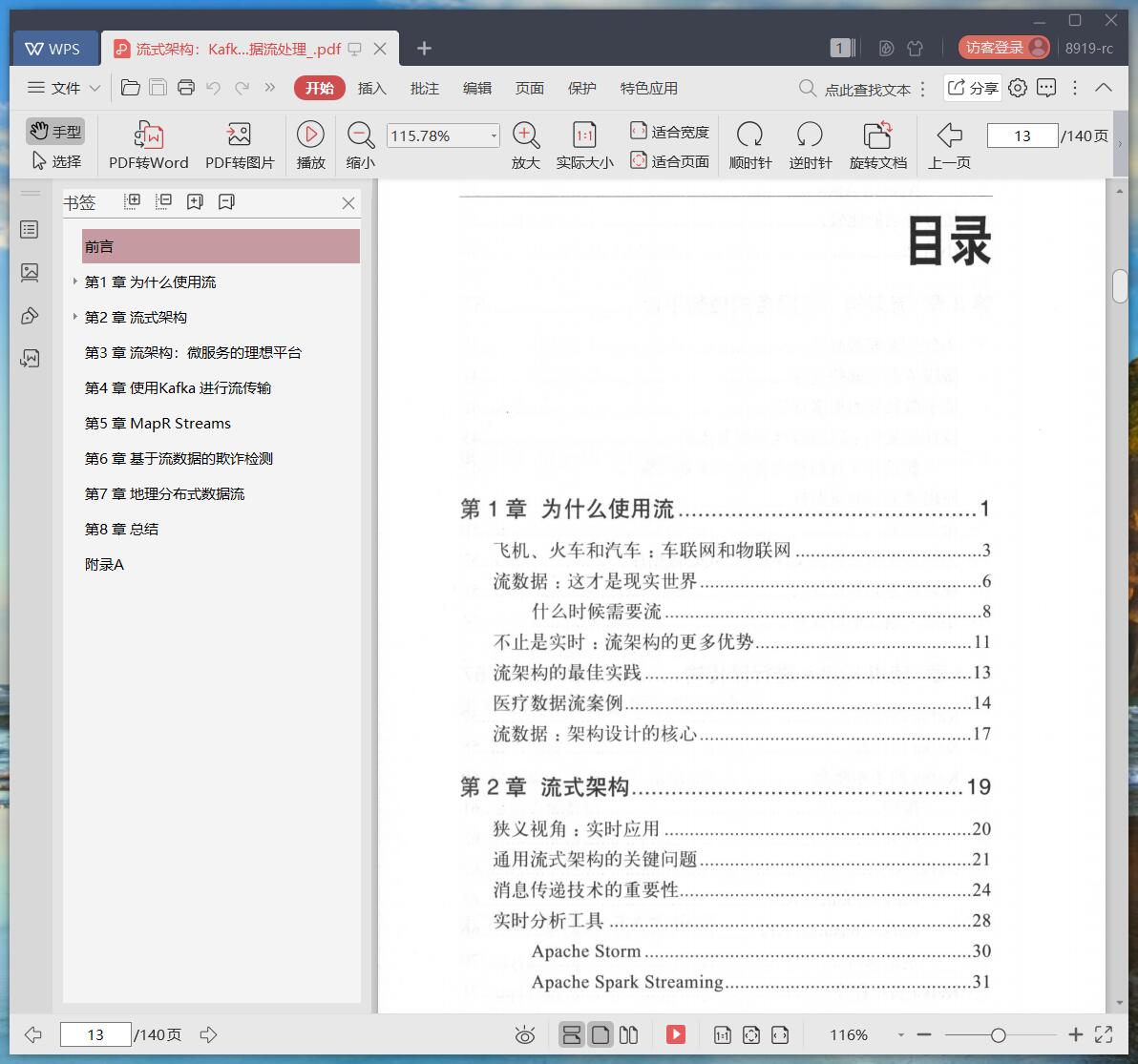Screen dimensions: 1138x1064
Task: Set view to 实际大小
Action: (x=585, y=145)
